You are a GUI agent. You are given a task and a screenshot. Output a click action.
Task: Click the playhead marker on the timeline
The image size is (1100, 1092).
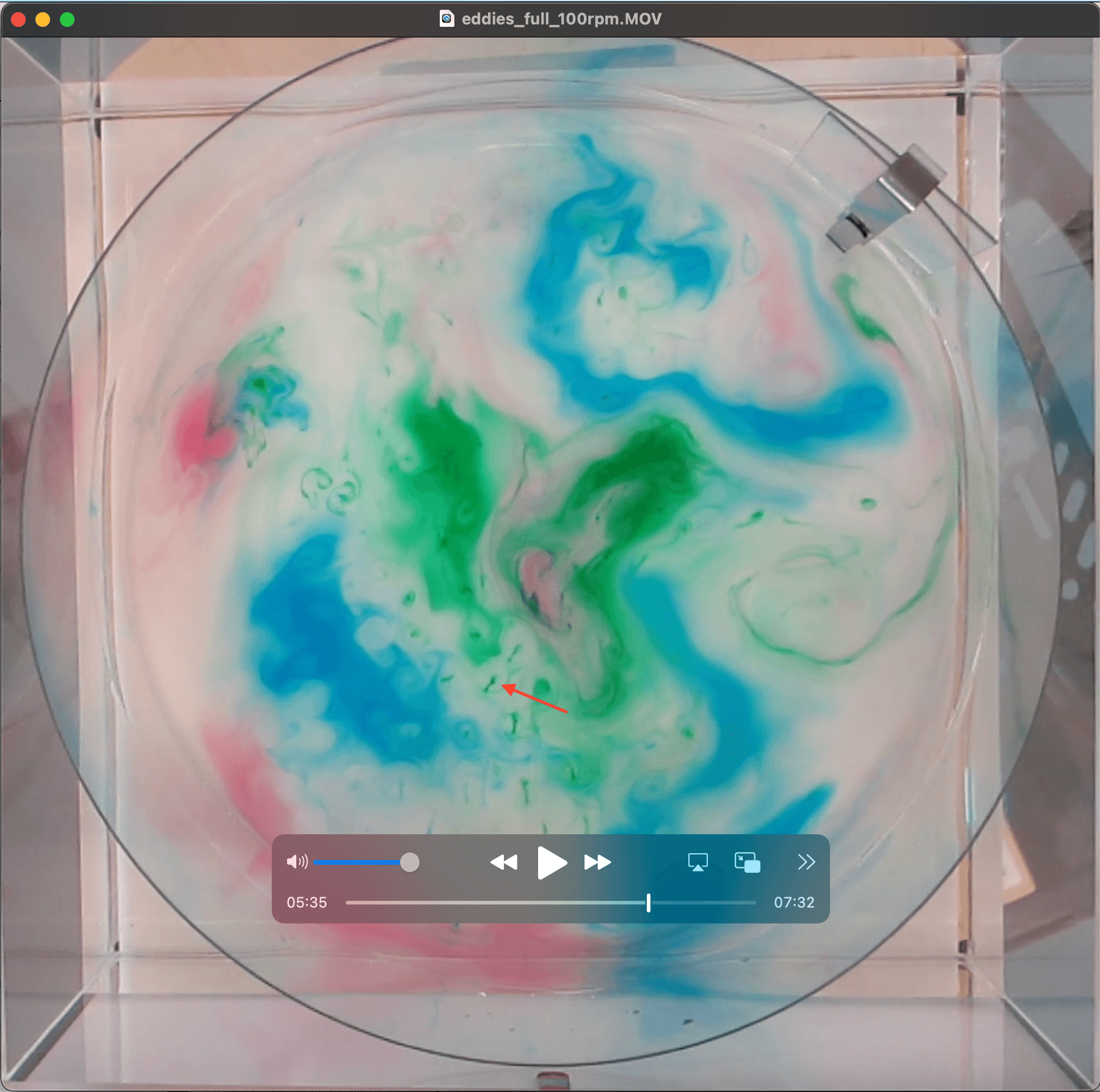(x=649, y=902)
